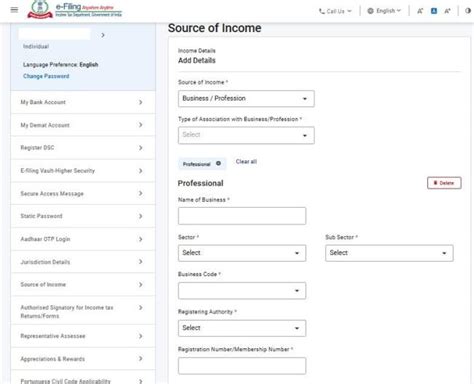
Task: Open the Registering Authority dropdown
Action: pyautogui.click(x=242, y=328)
